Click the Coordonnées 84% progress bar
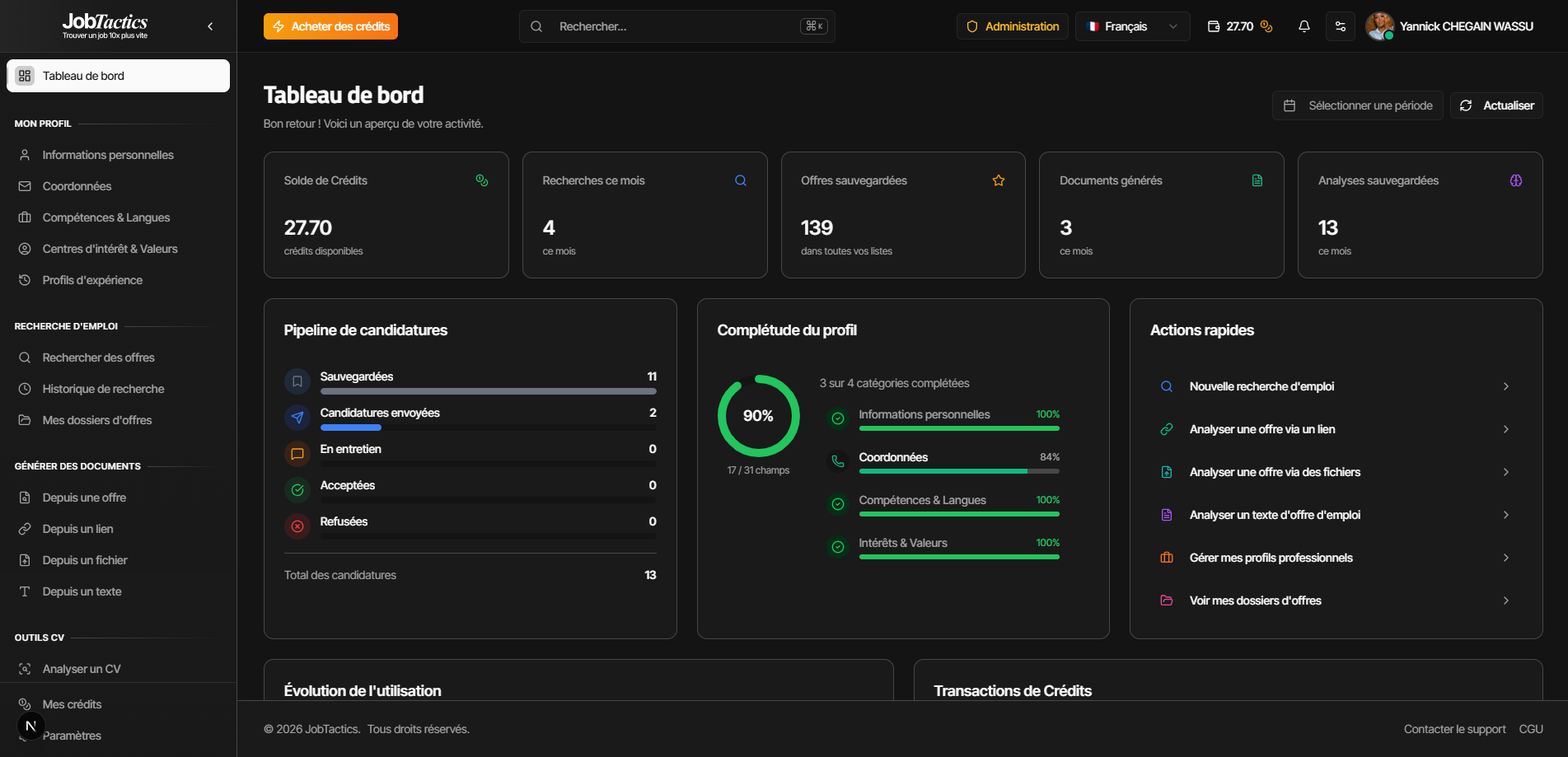1568x757 pixels. [958, 471]
